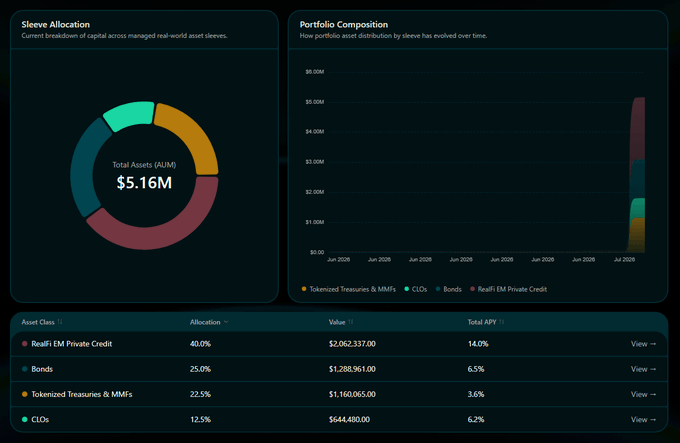This screenshot has height=443, width=680.
Task: Click CLOs legend entry in chart
Action: point(415,289)
